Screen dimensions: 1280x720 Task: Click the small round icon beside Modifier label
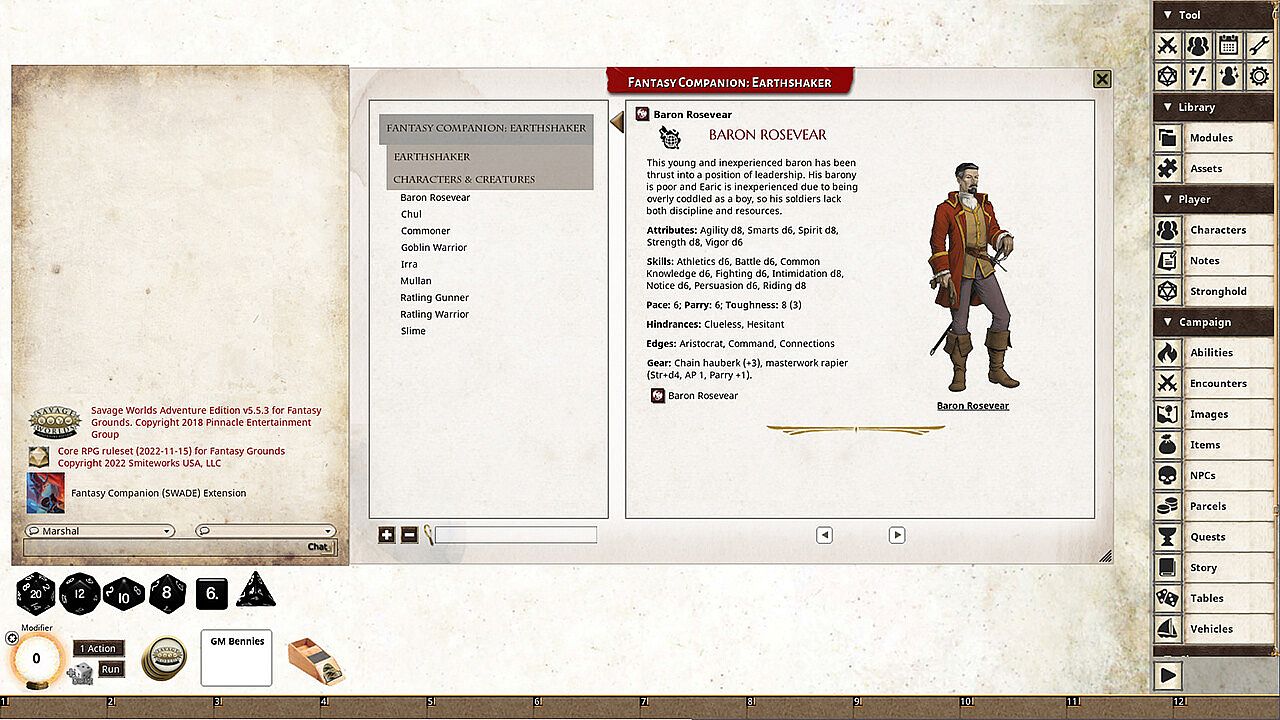pyautogui.click(x=12, y=638)
